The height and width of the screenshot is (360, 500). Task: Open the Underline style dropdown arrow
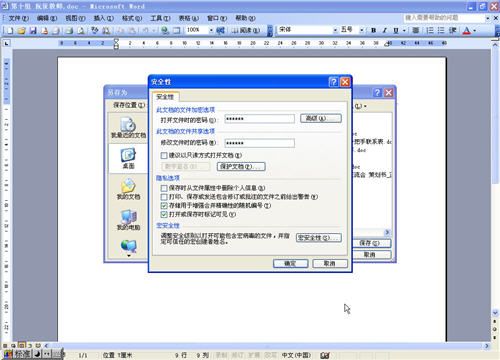[404, 30]
